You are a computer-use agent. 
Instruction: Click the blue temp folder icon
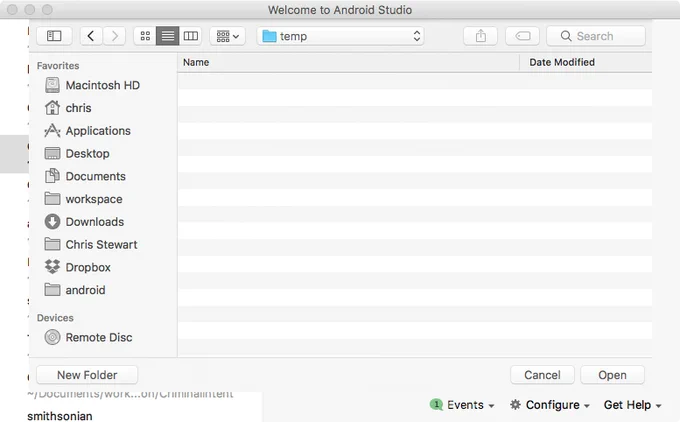click(x=269, y=36)
